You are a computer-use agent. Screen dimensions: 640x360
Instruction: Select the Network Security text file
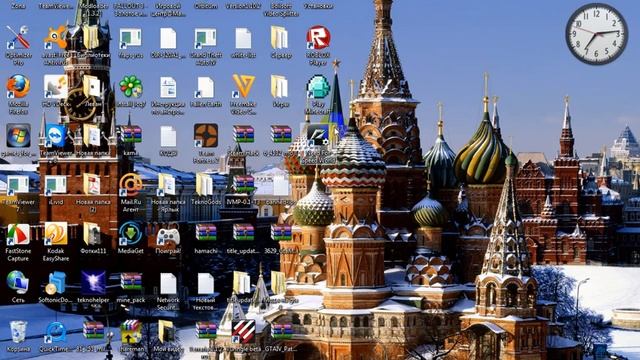point(168,283)
